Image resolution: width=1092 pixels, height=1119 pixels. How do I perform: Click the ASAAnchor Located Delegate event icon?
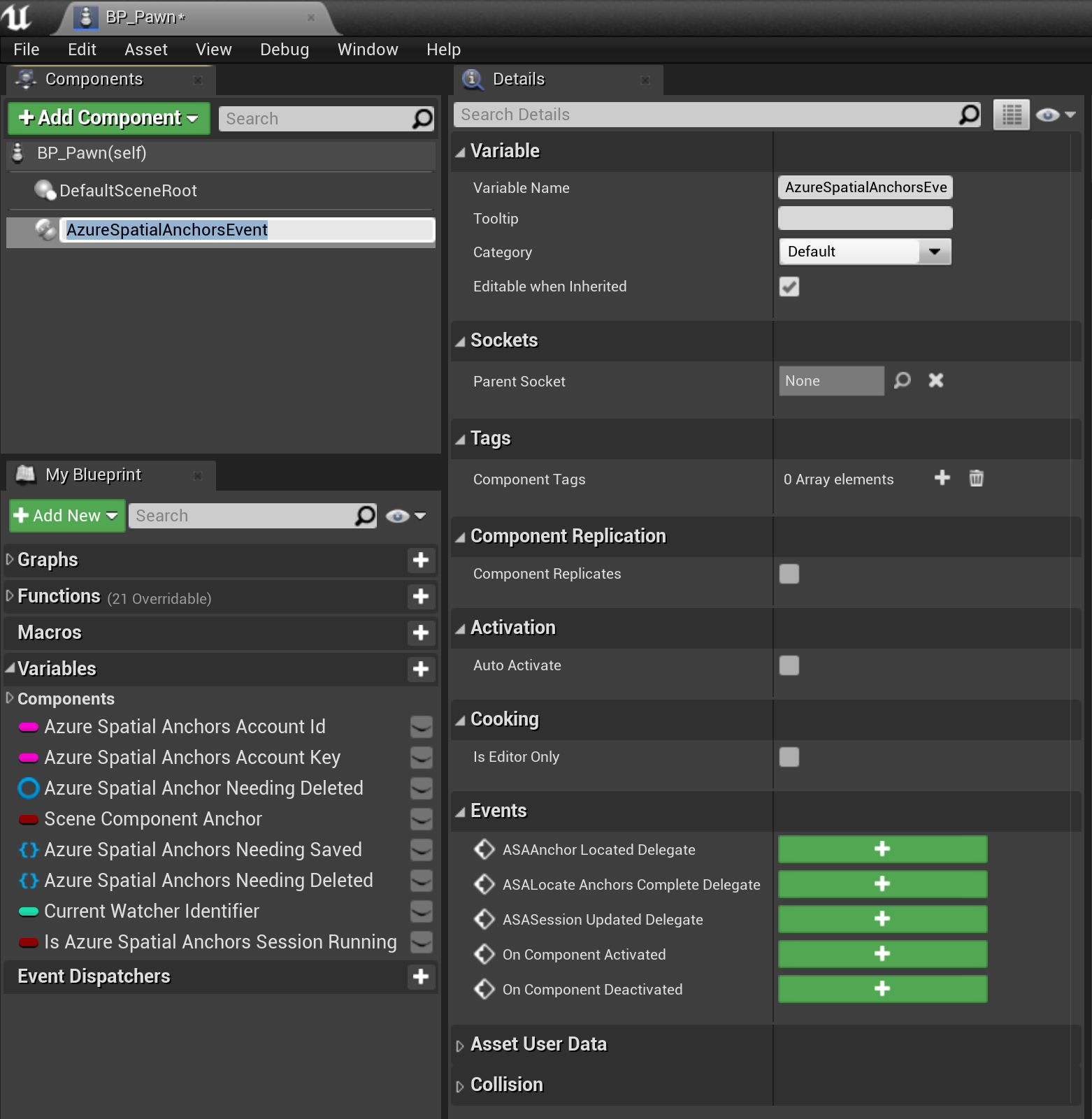click(x=484, y=849)
